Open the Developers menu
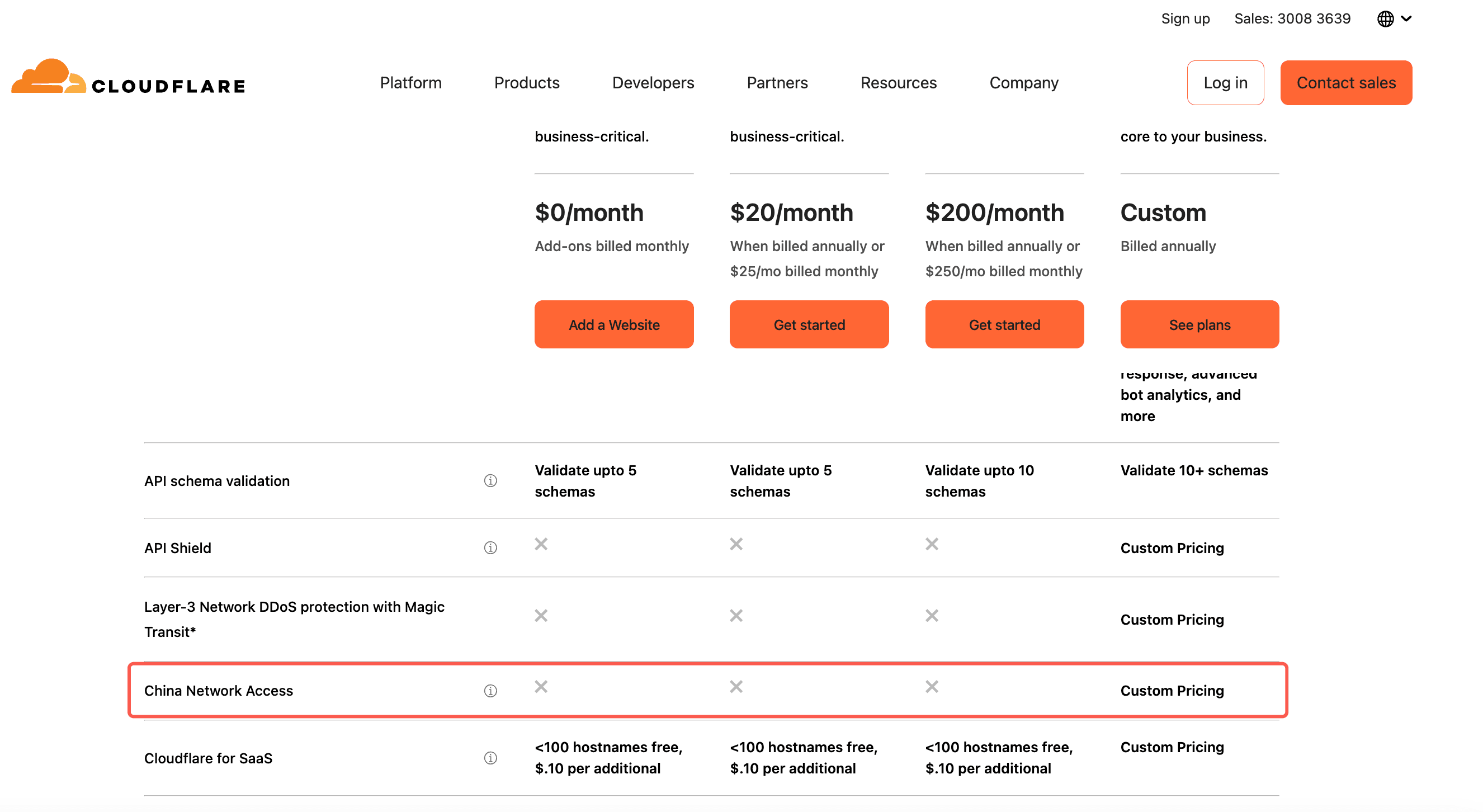Image resolution: width=1483 pixels, height=812 pixels. point(653,83)
